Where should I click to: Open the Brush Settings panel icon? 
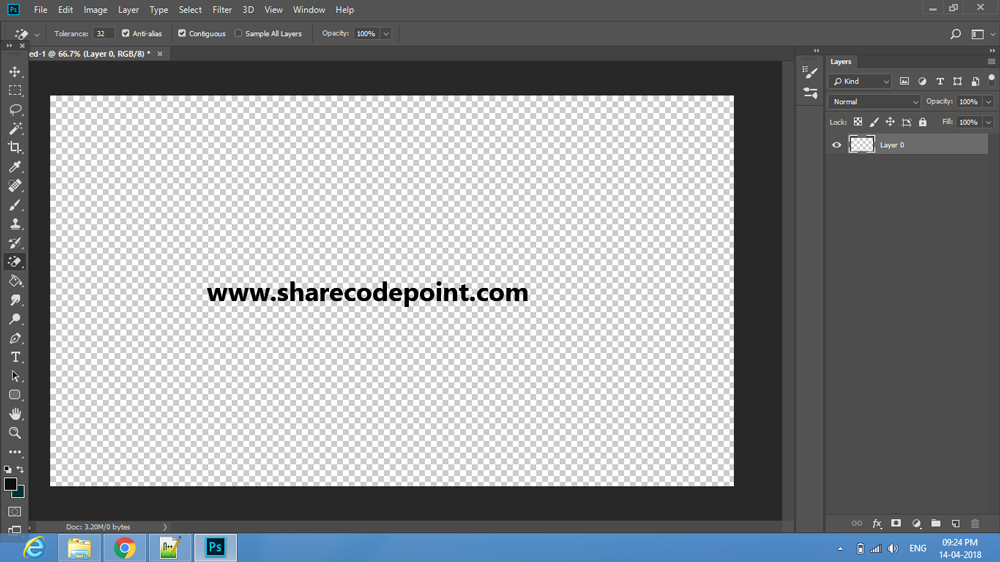811,93
